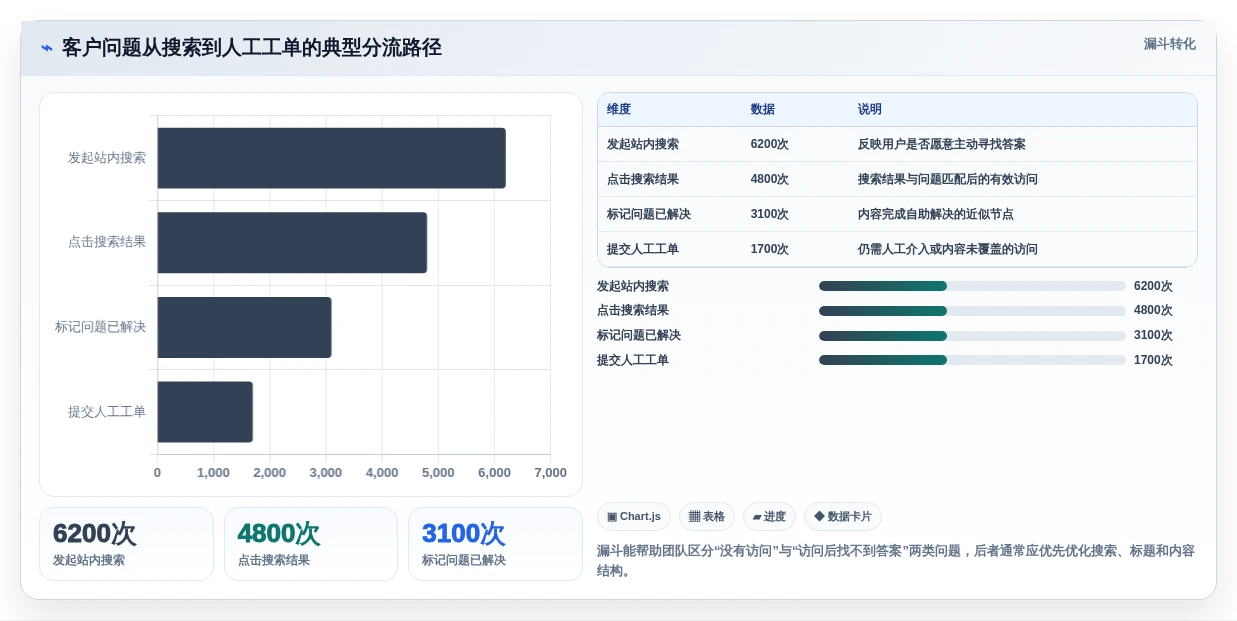The height and width of the screenshot is (621, 1237).
Task: Click the 7,000 x-axis tick label
Action: pos(550,473)
